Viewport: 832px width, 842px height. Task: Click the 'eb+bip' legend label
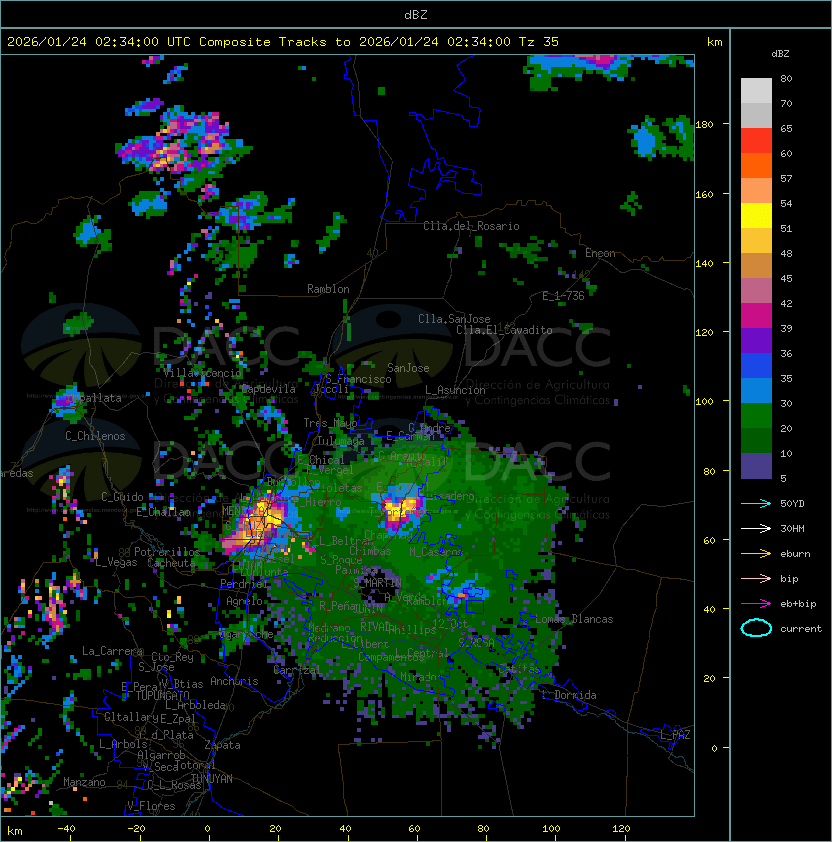[x=798, y=604]
